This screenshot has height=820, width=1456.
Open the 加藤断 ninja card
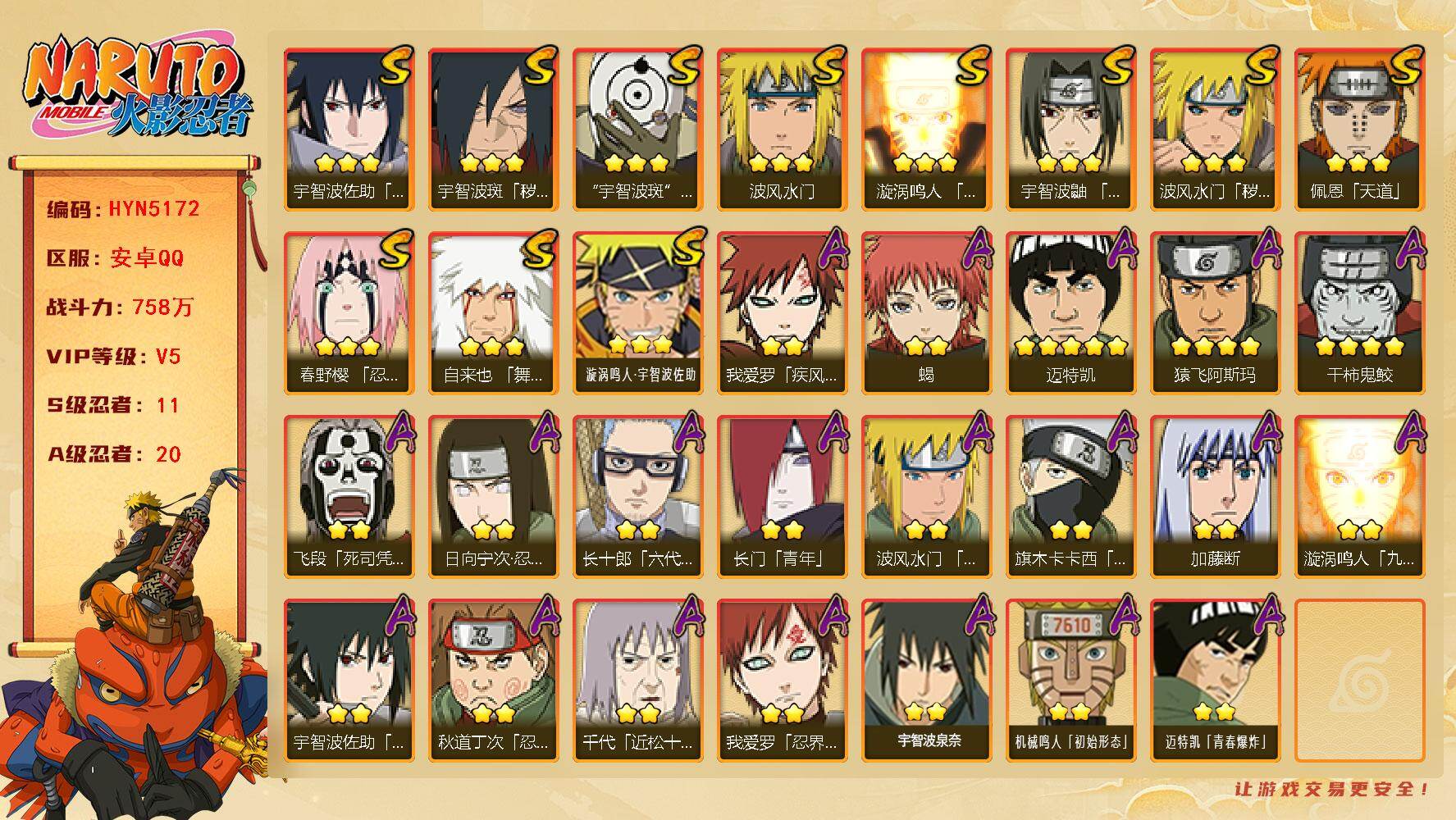(x=1215, y=497)
